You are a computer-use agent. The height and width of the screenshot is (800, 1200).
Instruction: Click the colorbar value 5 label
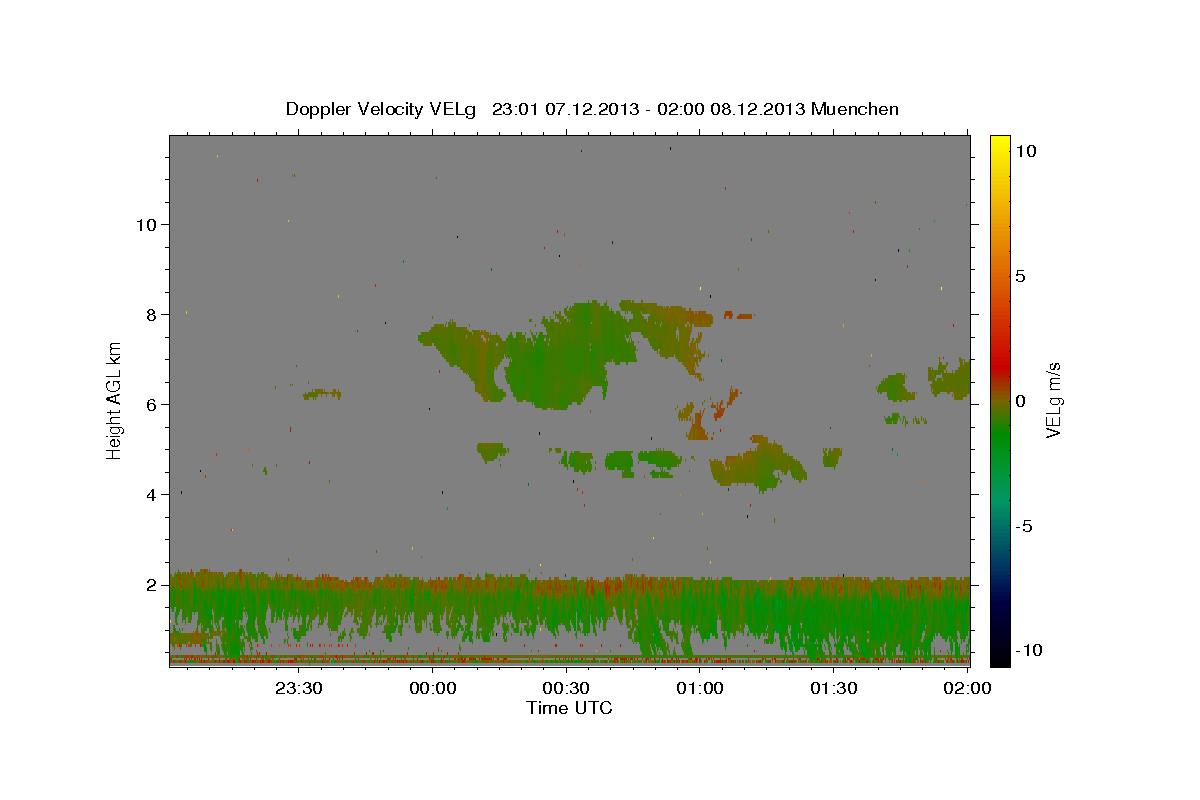coord(1020,276)
